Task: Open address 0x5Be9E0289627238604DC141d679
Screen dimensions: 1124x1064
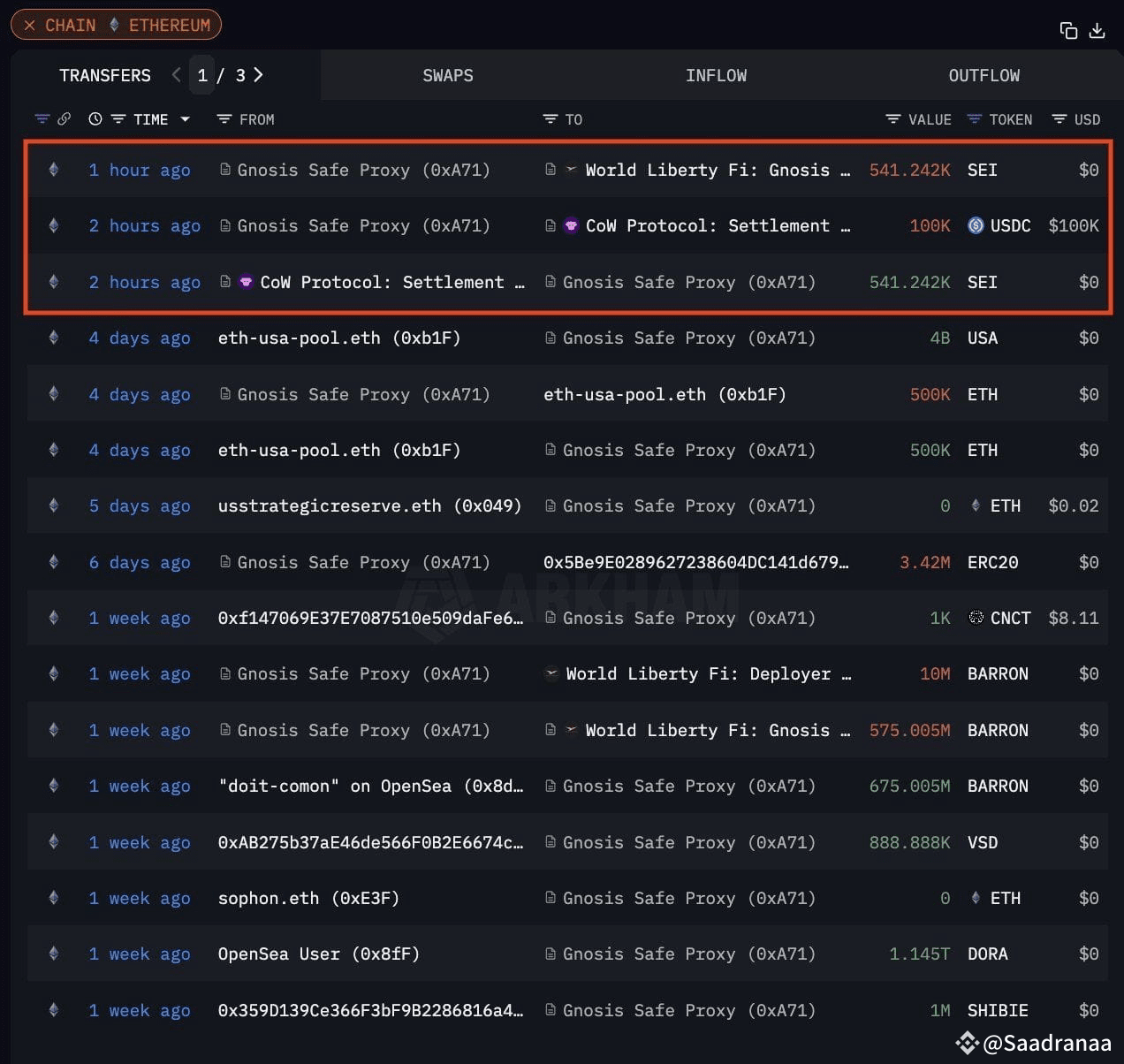Action: 696,562
